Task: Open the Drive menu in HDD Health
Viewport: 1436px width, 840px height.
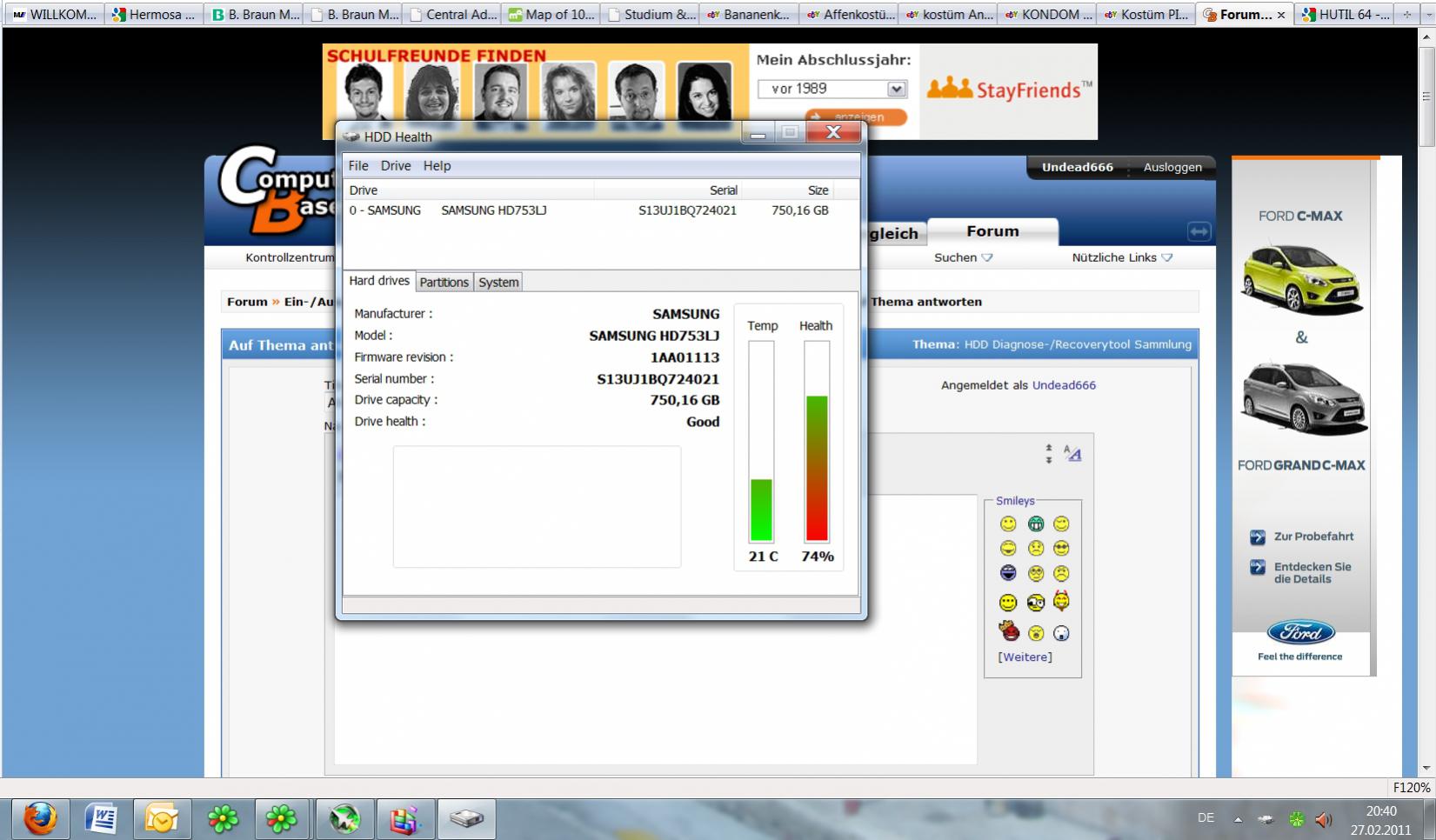Action: pos(396,166)
